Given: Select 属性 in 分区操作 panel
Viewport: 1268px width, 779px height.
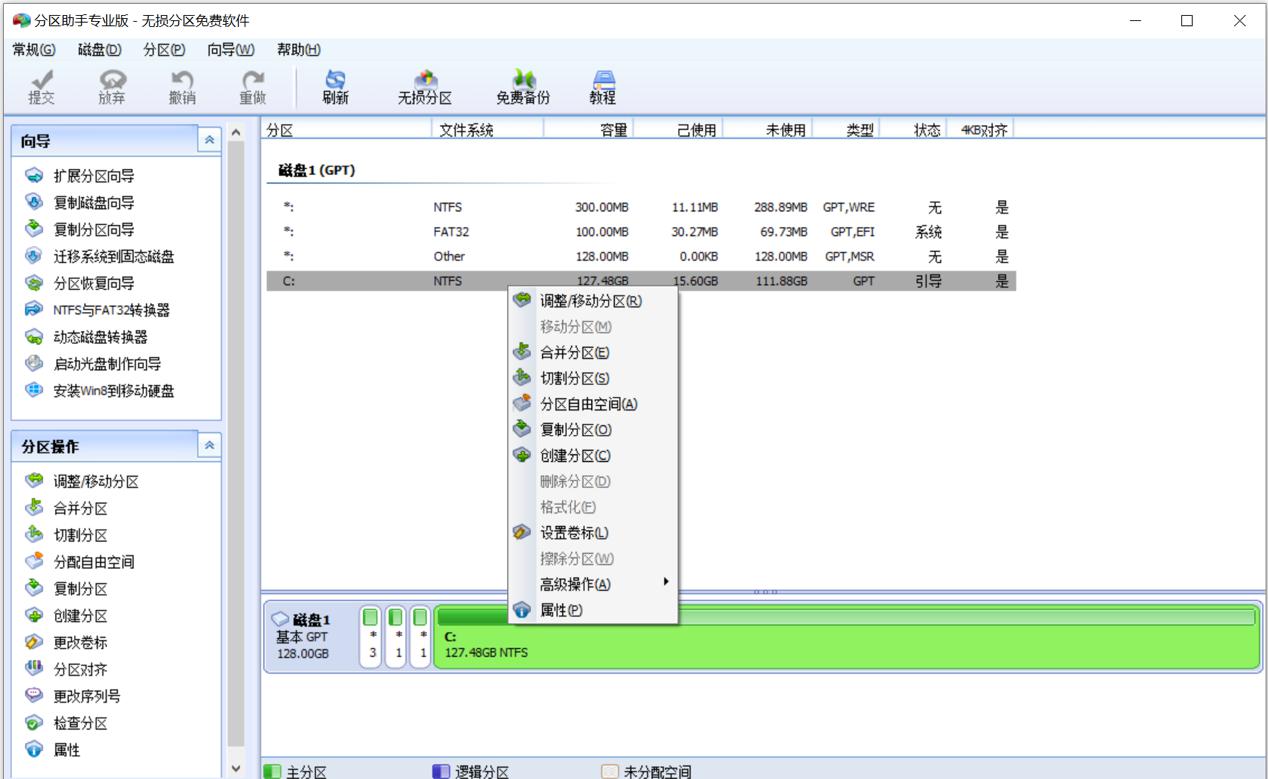Looking at the screenshot, I should pyautogui.click(x=54, y=750).
